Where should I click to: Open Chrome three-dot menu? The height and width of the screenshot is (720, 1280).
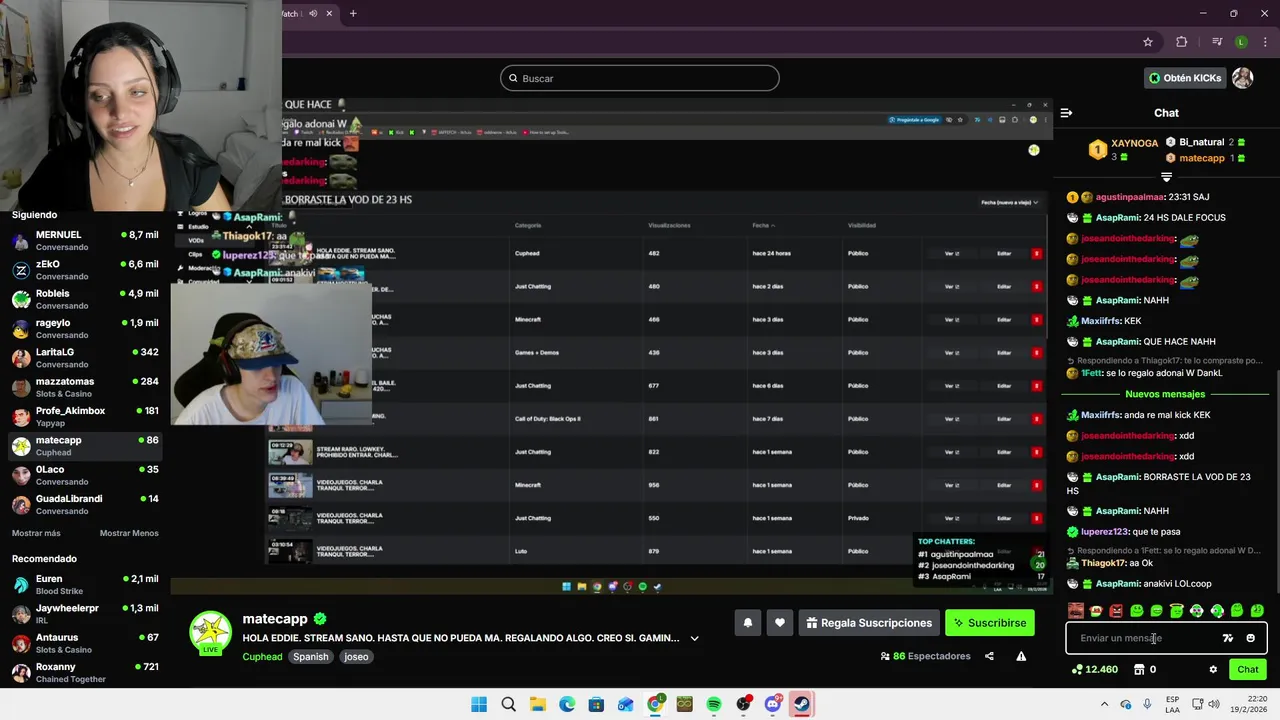[x=1265, y=42]
